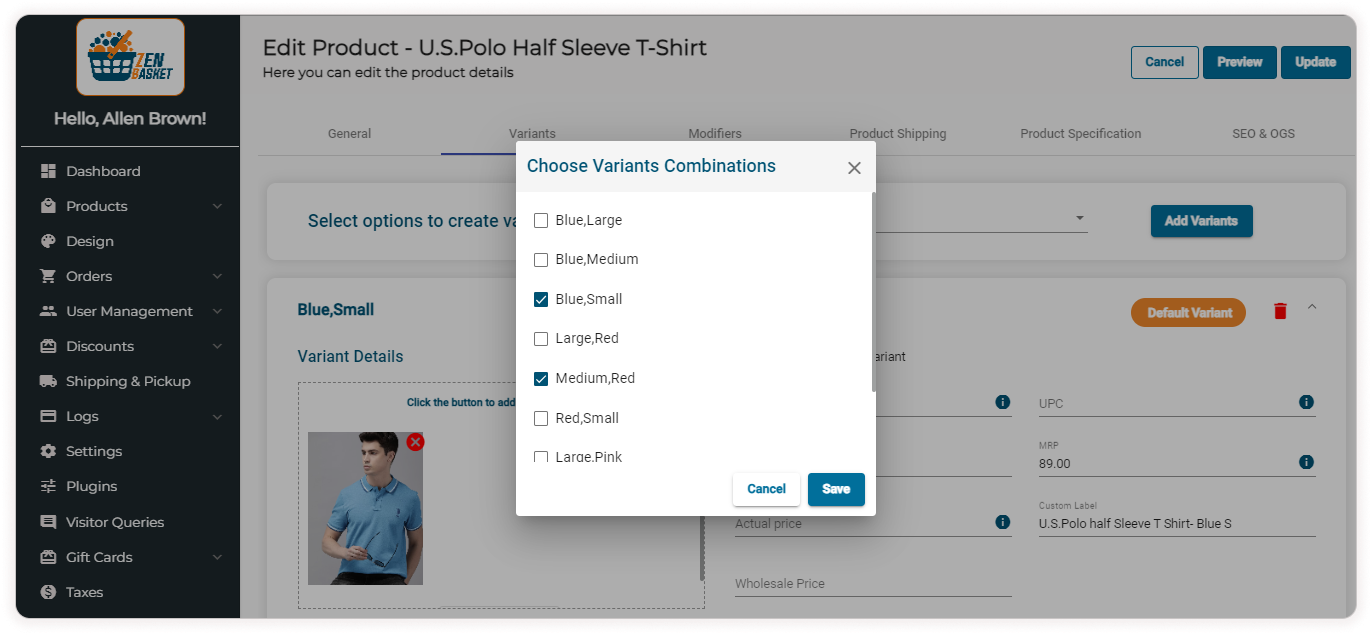The width and height of the screenshot is (1372, 635).
Task: Click the Dashboard icon in sidebar
Action: (48, 171)
